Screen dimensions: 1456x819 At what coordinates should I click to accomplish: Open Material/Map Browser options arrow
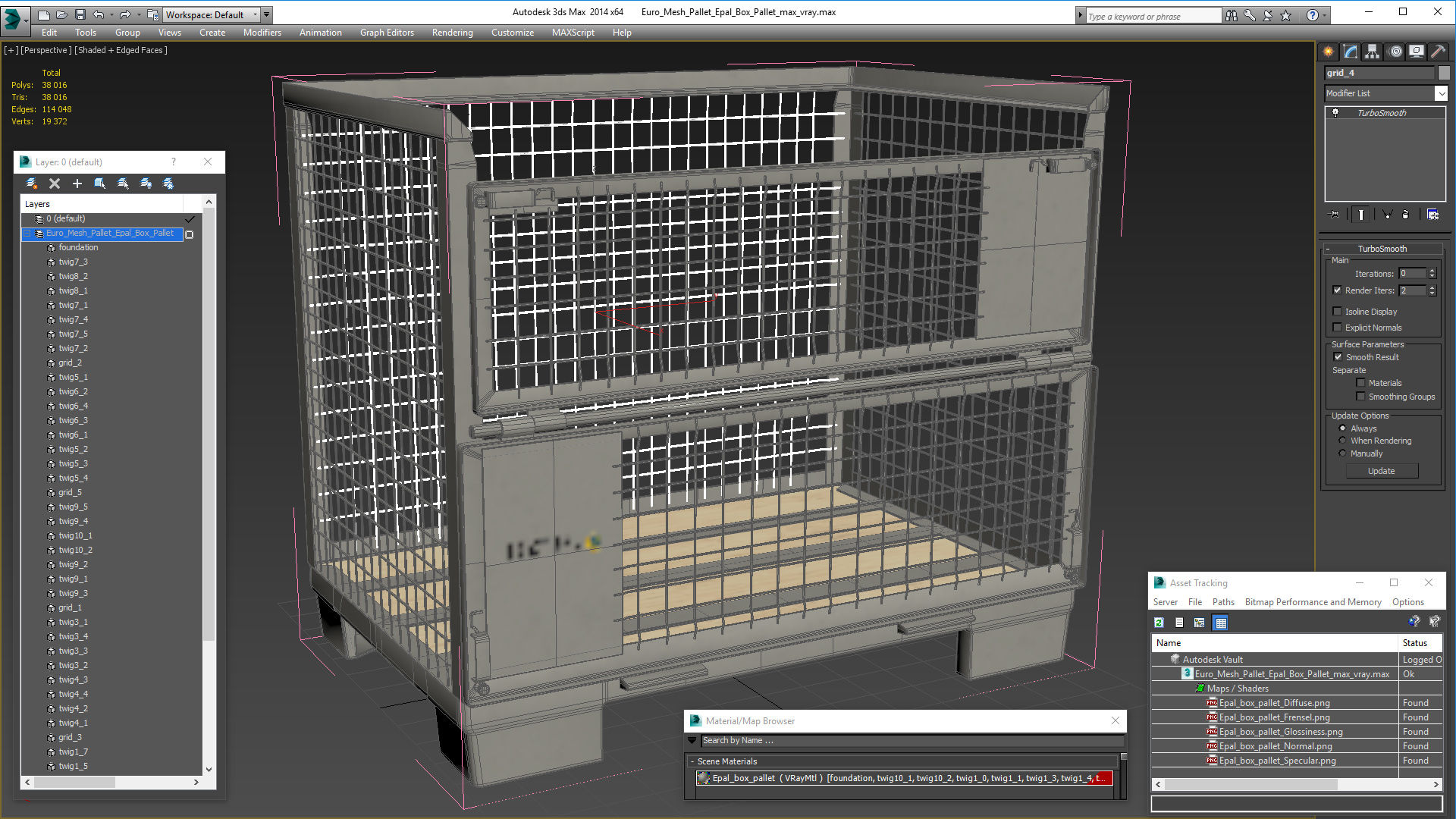click(692, 741)
